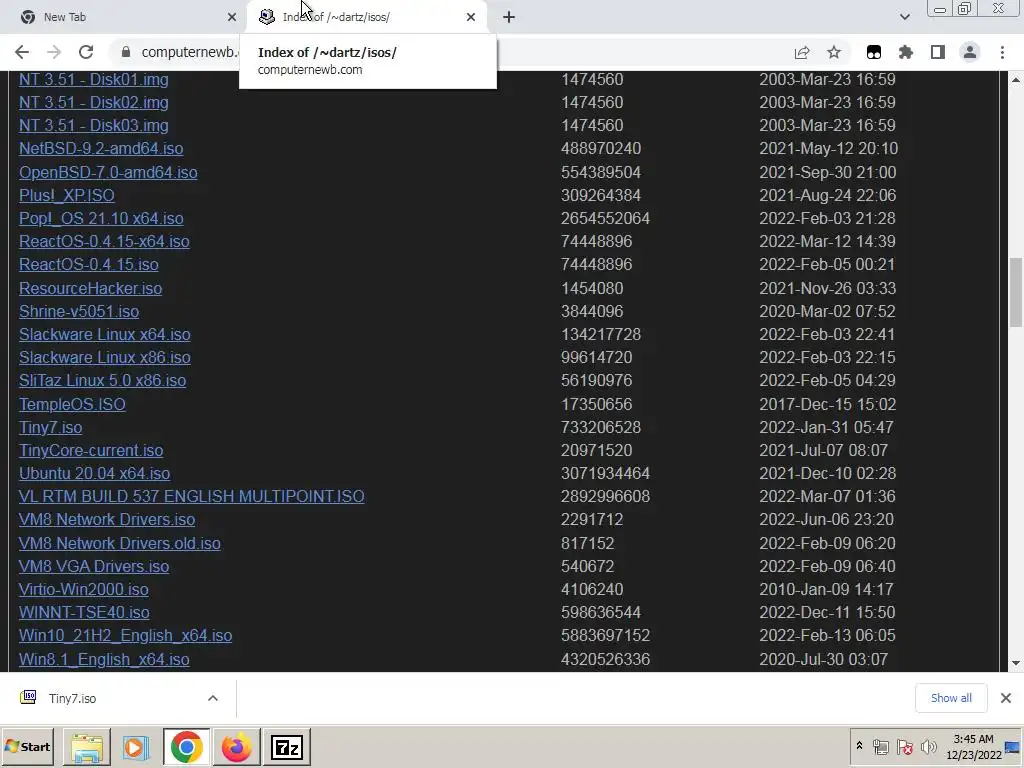Image resolution: width=1024 pixels, height=768 pixels.
Task: Download Win10_21H2_English_x64.iso
Action: point(125,635)
